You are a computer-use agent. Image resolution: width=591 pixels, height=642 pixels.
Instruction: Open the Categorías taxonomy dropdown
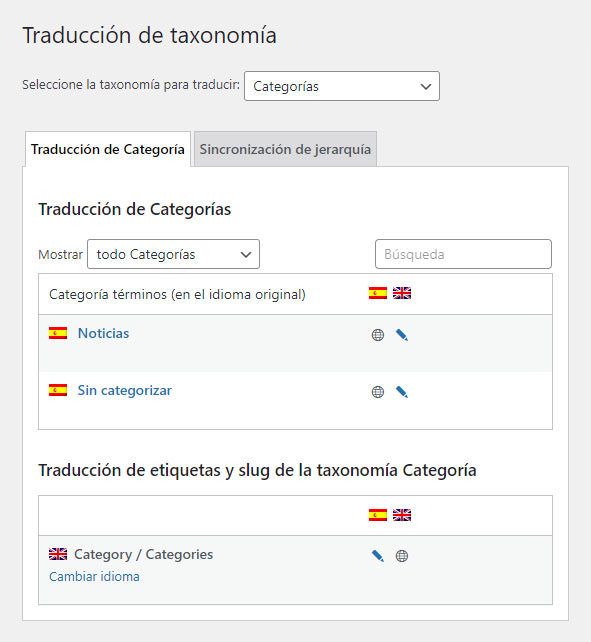[342, 86]
